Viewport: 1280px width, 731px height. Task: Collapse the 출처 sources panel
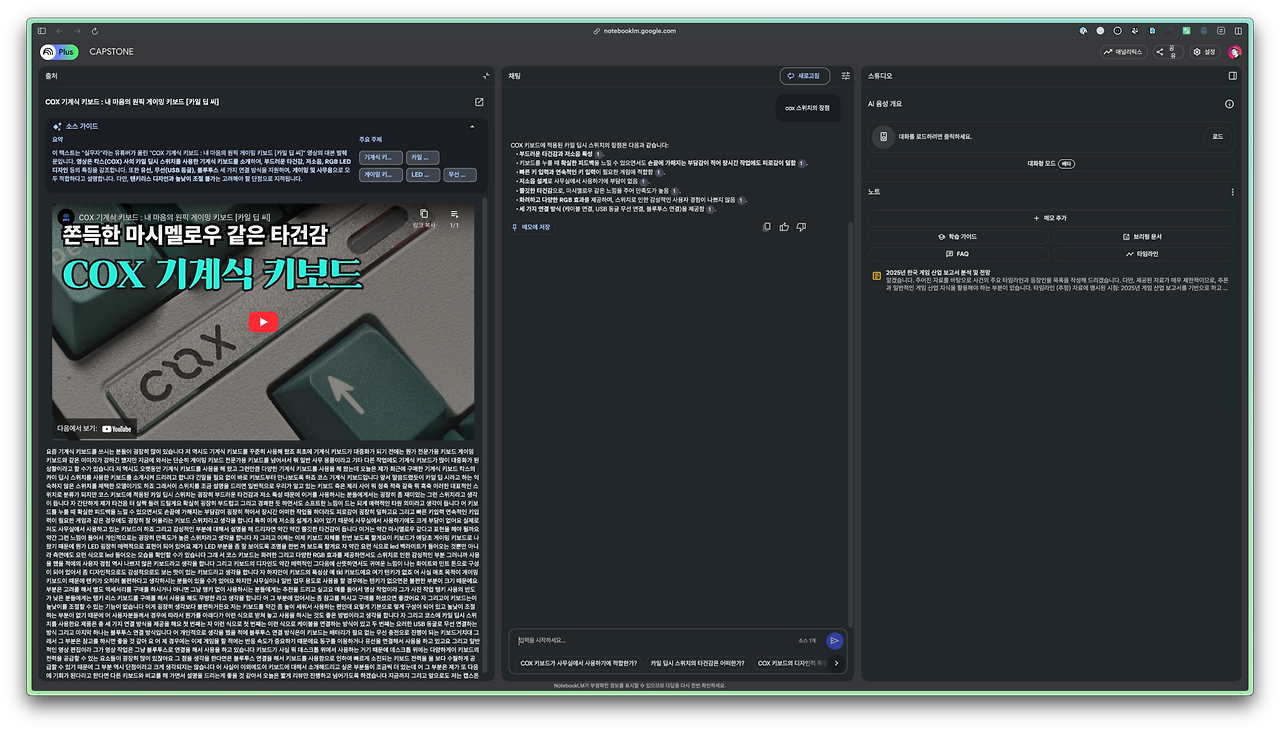click(x=486, y=76)
